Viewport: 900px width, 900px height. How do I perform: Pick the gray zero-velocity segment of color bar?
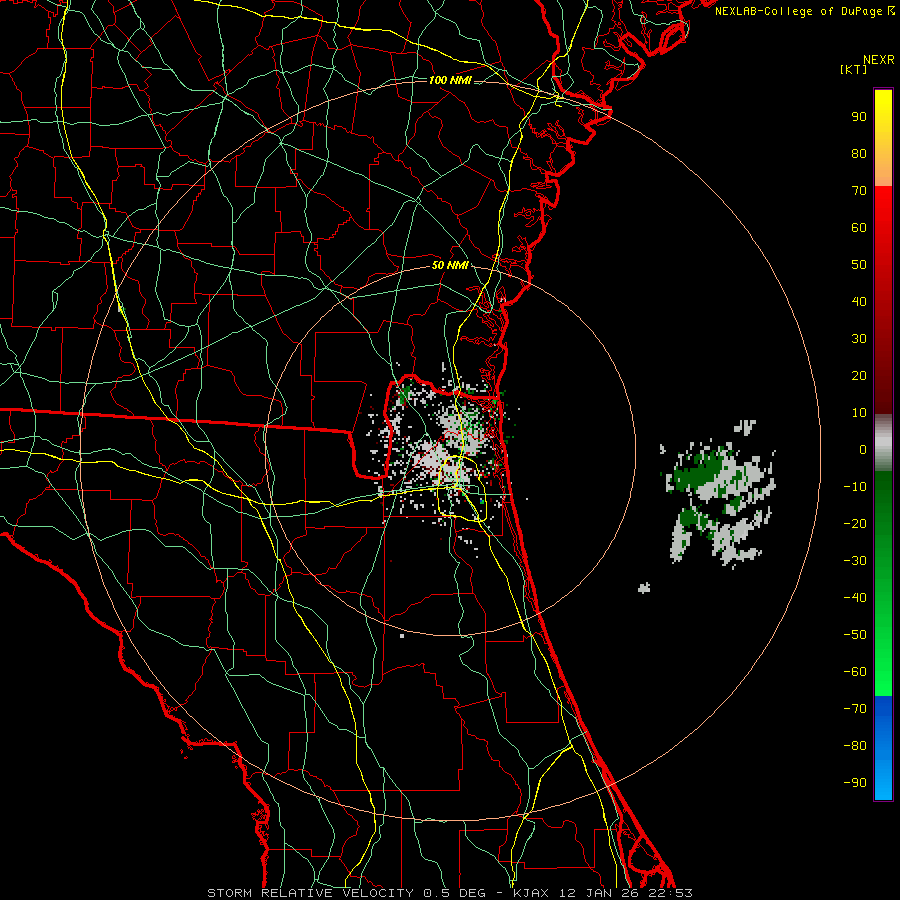click(x=883, y=443)
